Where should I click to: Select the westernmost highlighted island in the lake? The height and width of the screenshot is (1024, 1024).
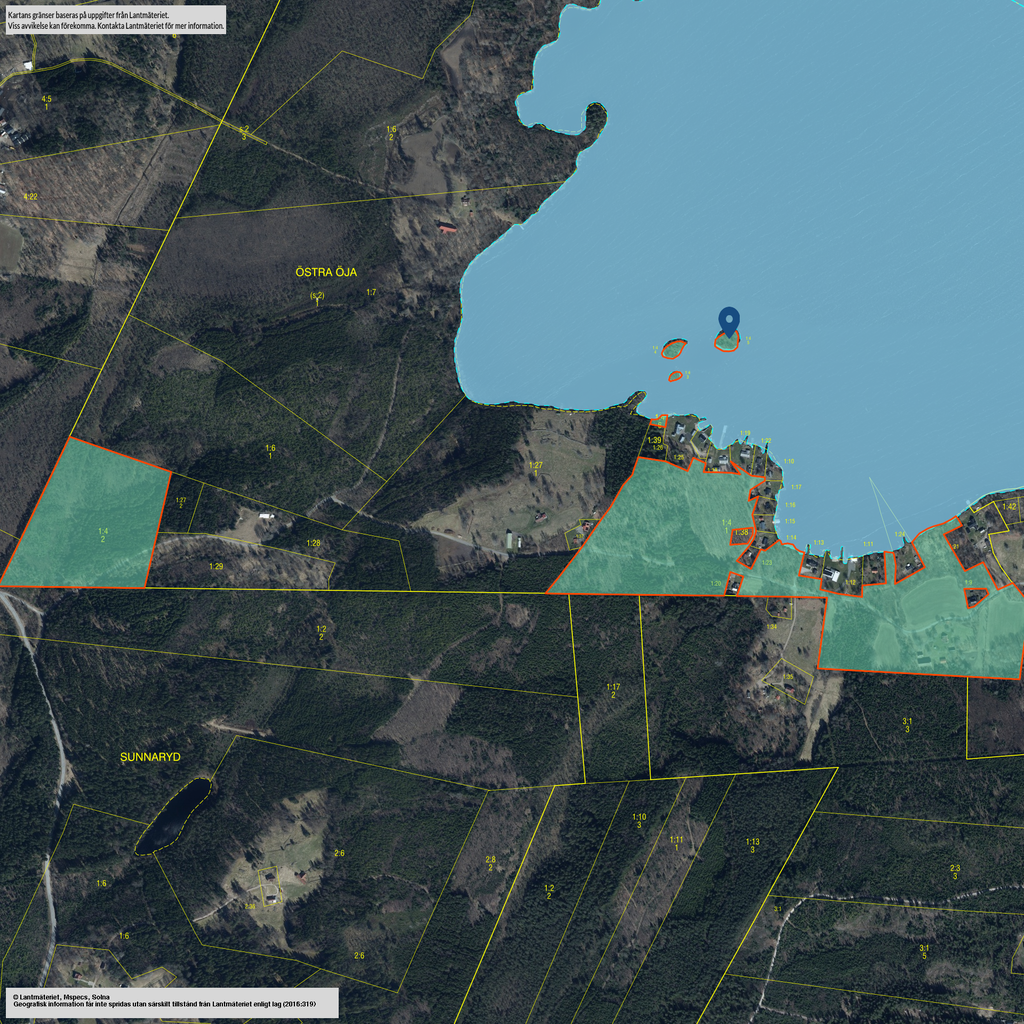(675, 349)
